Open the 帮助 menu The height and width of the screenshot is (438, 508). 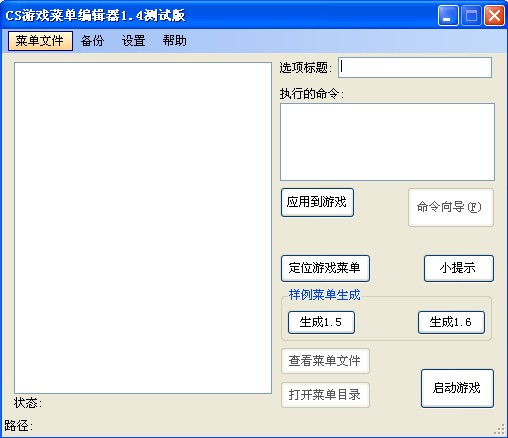174,41
